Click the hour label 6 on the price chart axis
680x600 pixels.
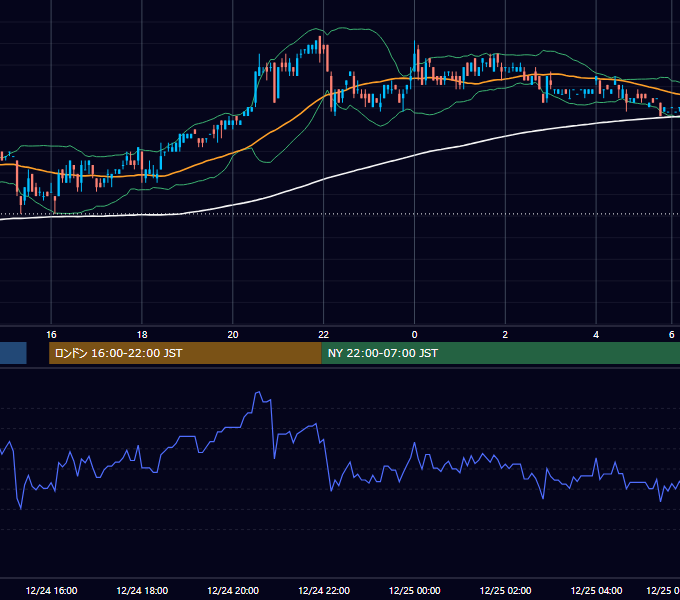click(x=671, y=335)
